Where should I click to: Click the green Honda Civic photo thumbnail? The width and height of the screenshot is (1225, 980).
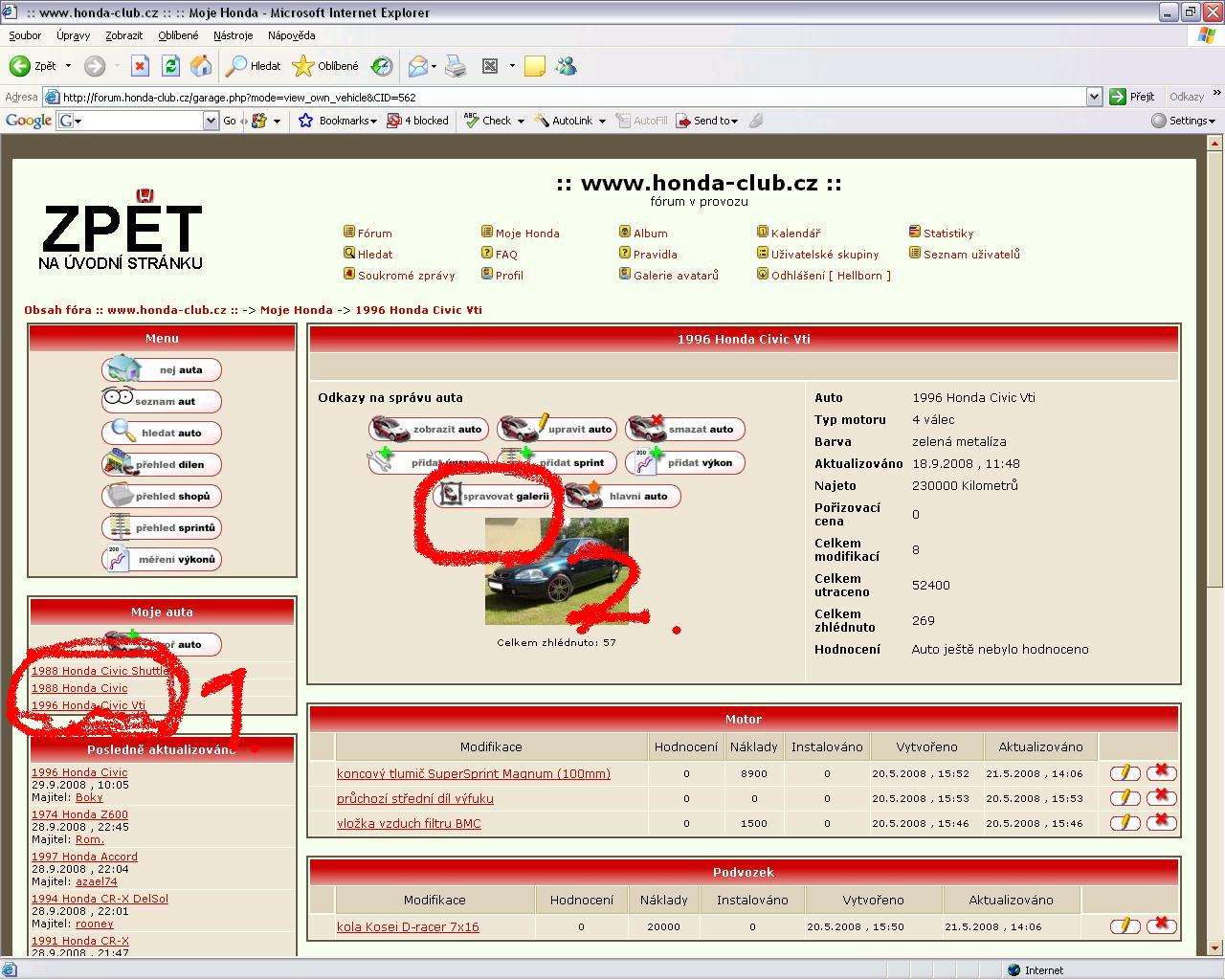tap(556, 571)
